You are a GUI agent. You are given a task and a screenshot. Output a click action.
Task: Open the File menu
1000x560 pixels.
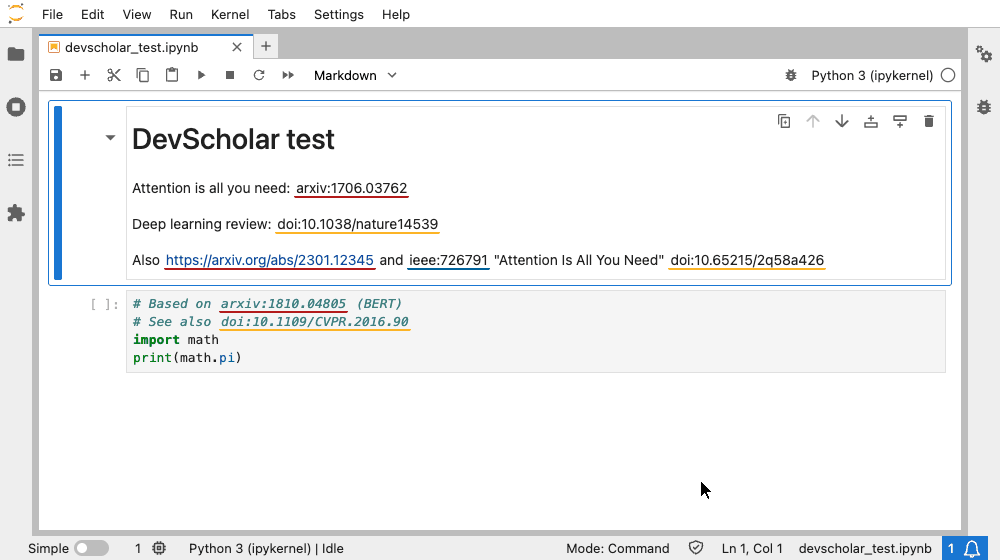[52, 14]
